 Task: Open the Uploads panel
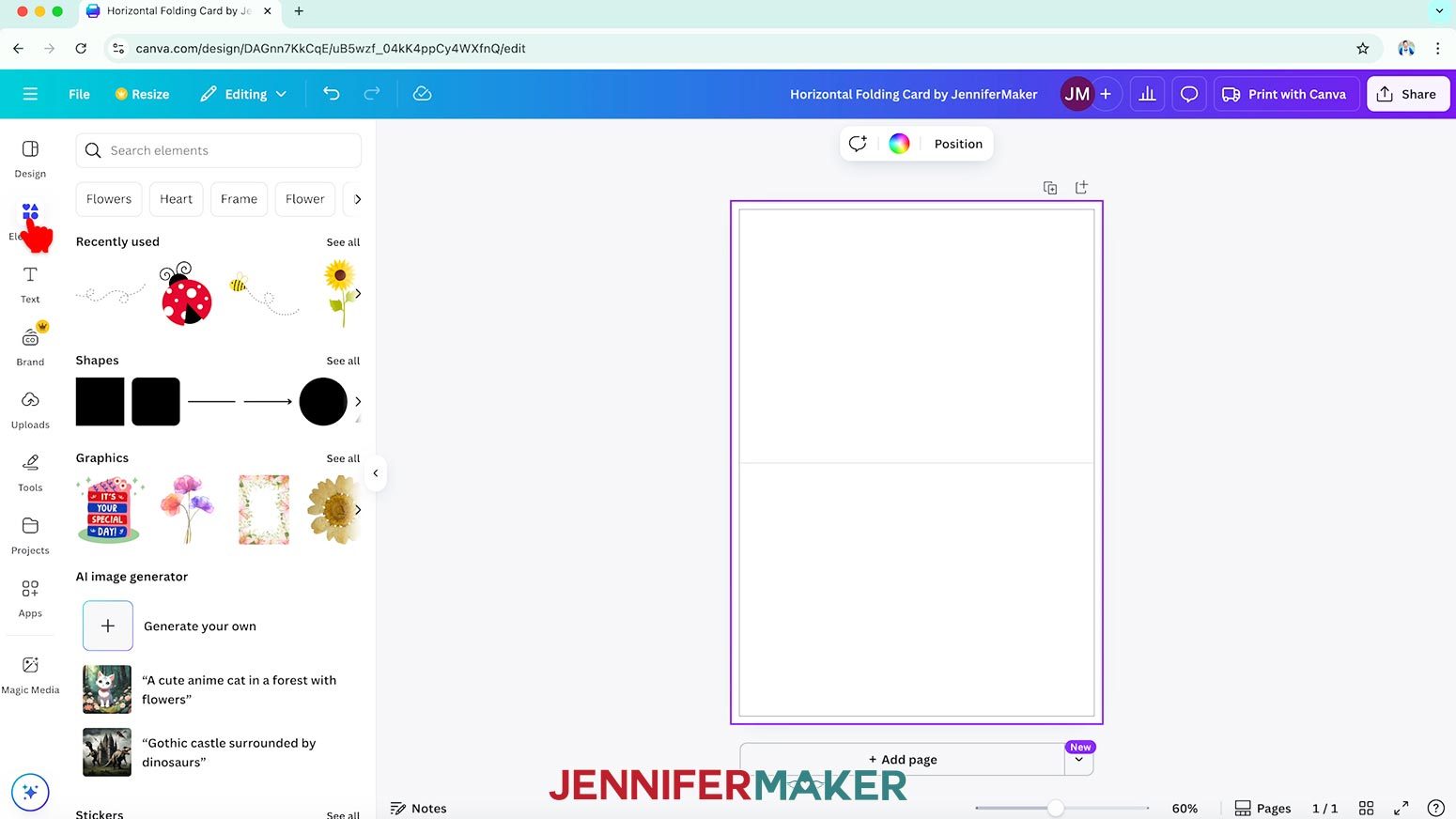click(x=30, y=409)
